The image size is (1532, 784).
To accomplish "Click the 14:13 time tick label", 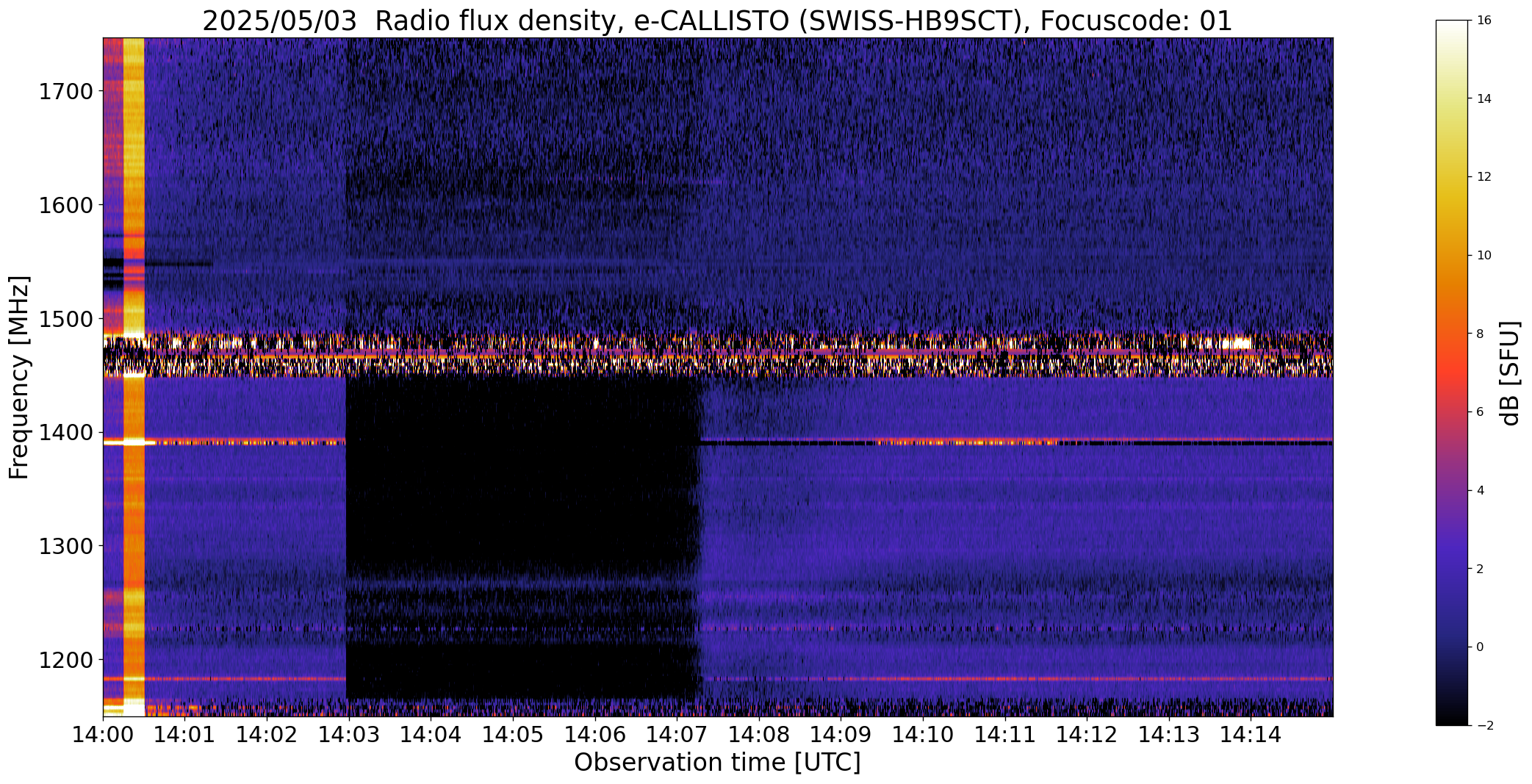I will pos(1170,734).
